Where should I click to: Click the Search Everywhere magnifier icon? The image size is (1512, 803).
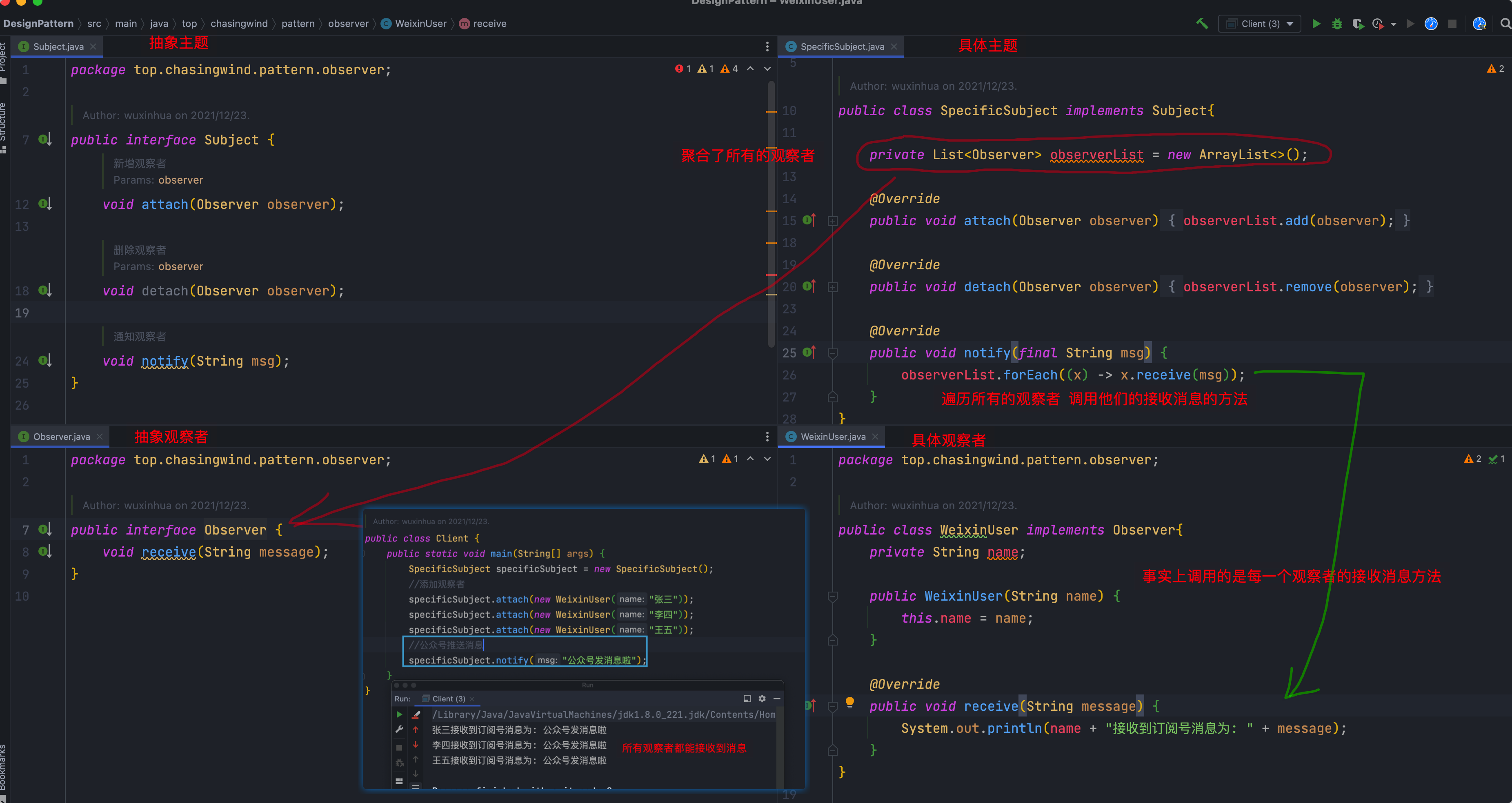point(1505,24)
